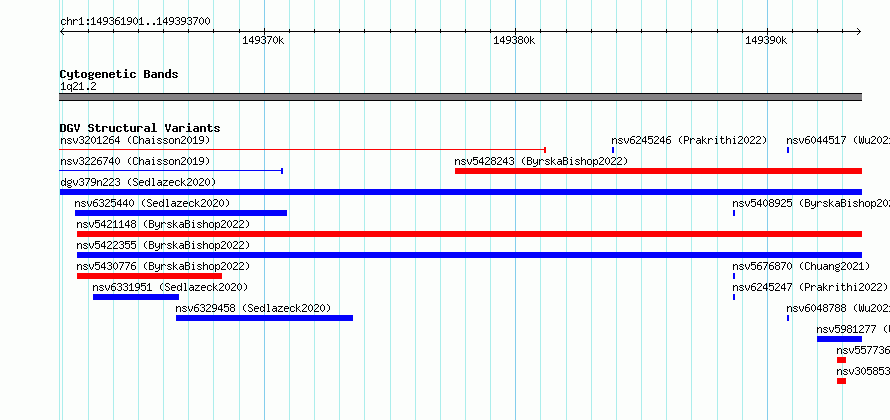Click the thin red bar of nsv3201264
The width and height of the screenshot is (890, 420).
[x=303, y=150]
